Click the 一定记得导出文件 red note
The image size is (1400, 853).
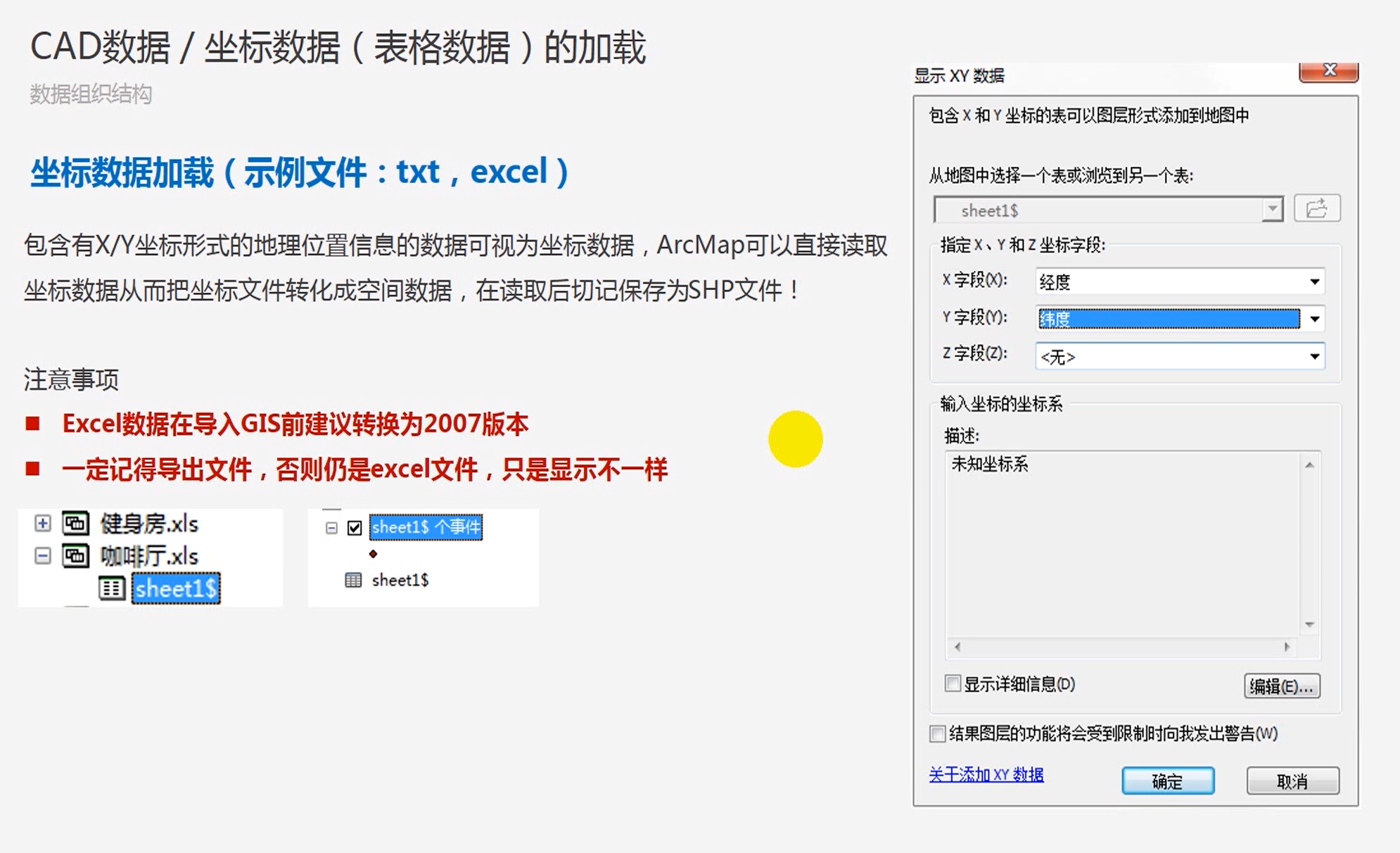point(364,469)
